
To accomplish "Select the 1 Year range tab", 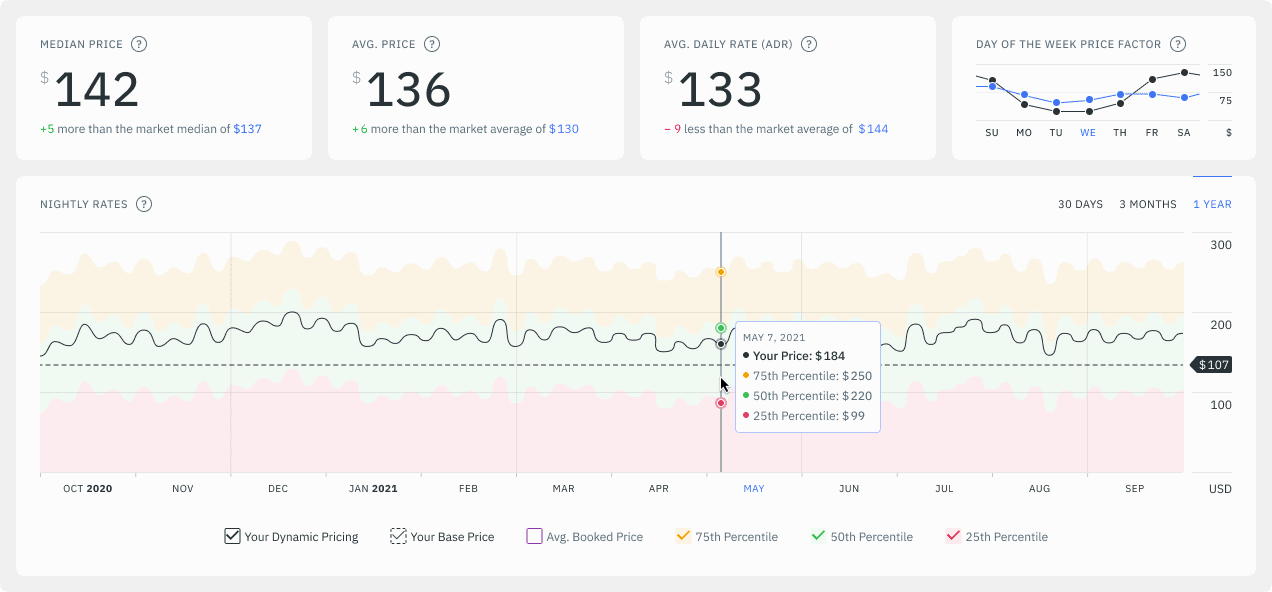I will click(x=1212, y=204).
